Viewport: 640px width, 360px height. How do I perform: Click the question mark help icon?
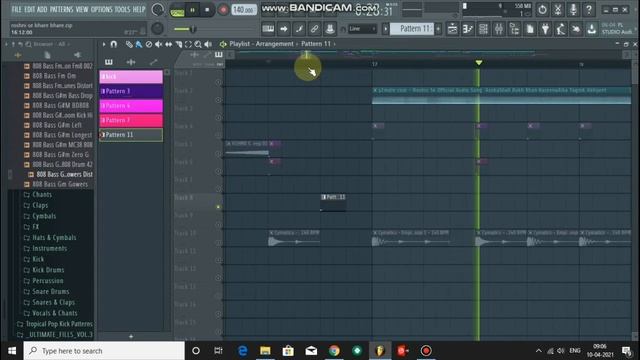pos(589,9)
